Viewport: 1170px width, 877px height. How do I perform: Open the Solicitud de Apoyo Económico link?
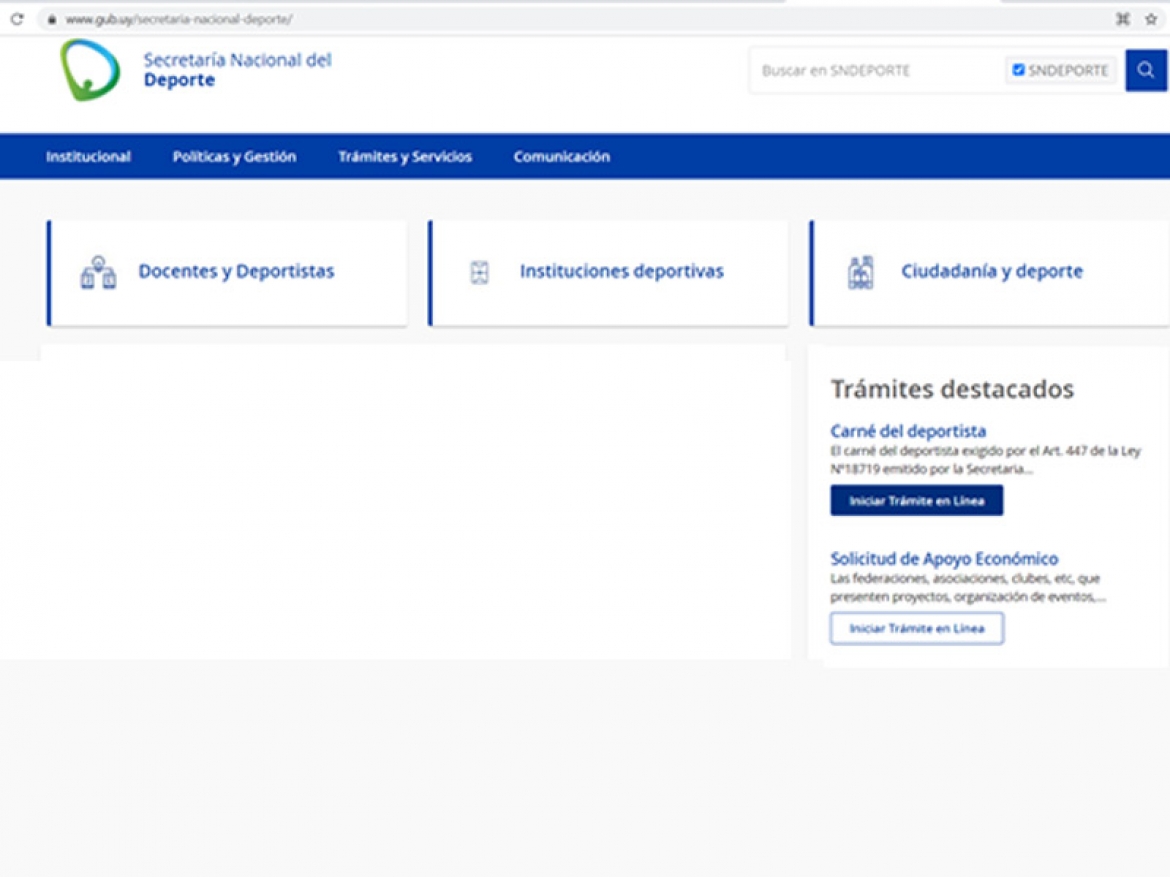click(944, 559)
